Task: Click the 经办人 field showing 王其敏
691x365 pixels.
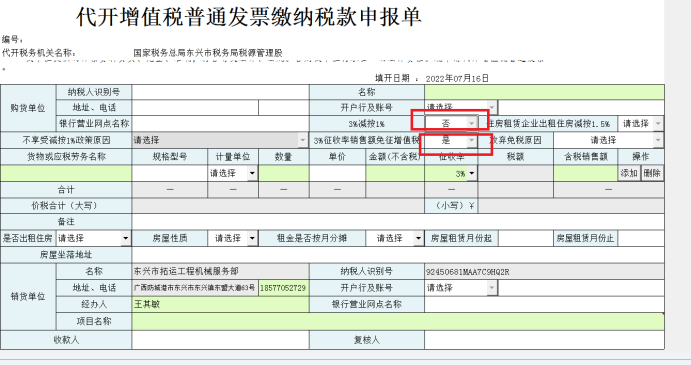Action: [220, 304]
